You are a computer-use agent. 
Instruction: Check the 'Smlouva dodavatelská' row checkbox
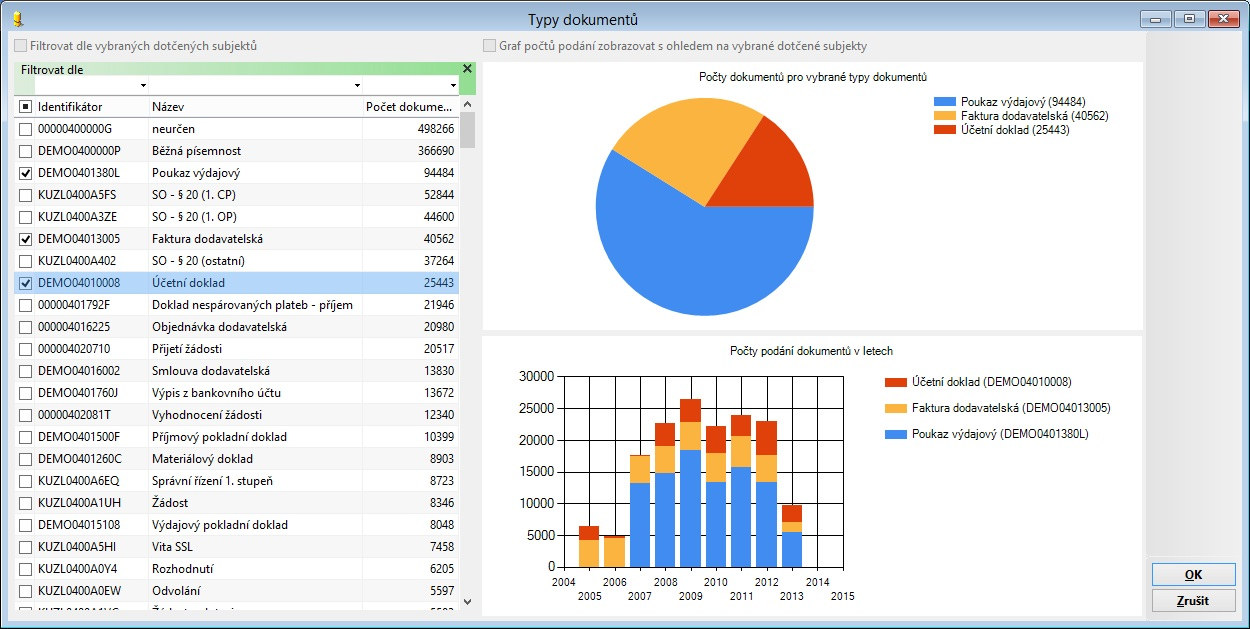(x=25, y=371)
